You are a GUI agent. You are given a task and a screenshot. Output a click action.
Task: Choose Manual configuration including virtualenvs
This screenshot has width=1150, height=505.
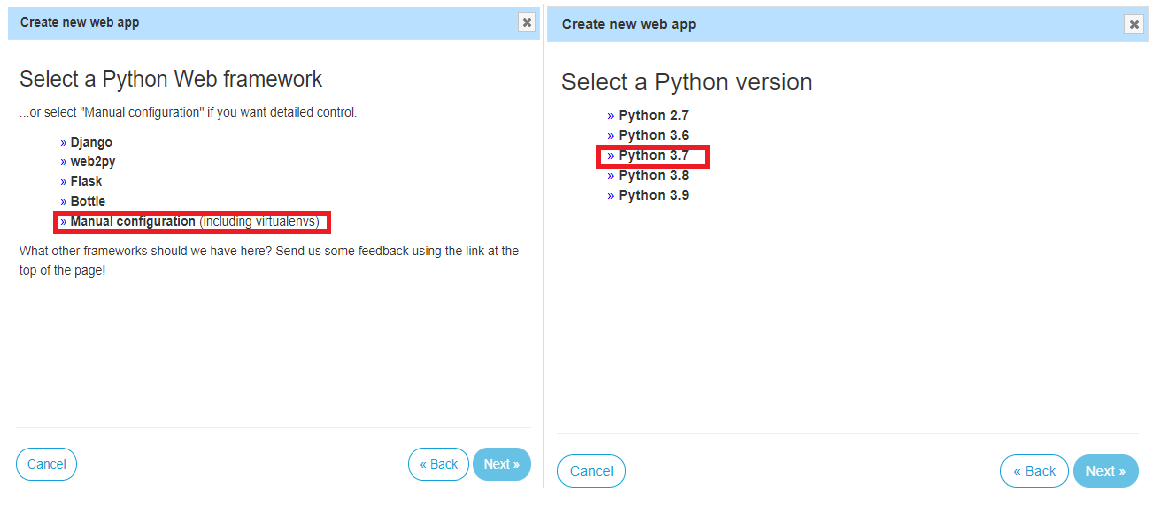click(x=194, y=221)
